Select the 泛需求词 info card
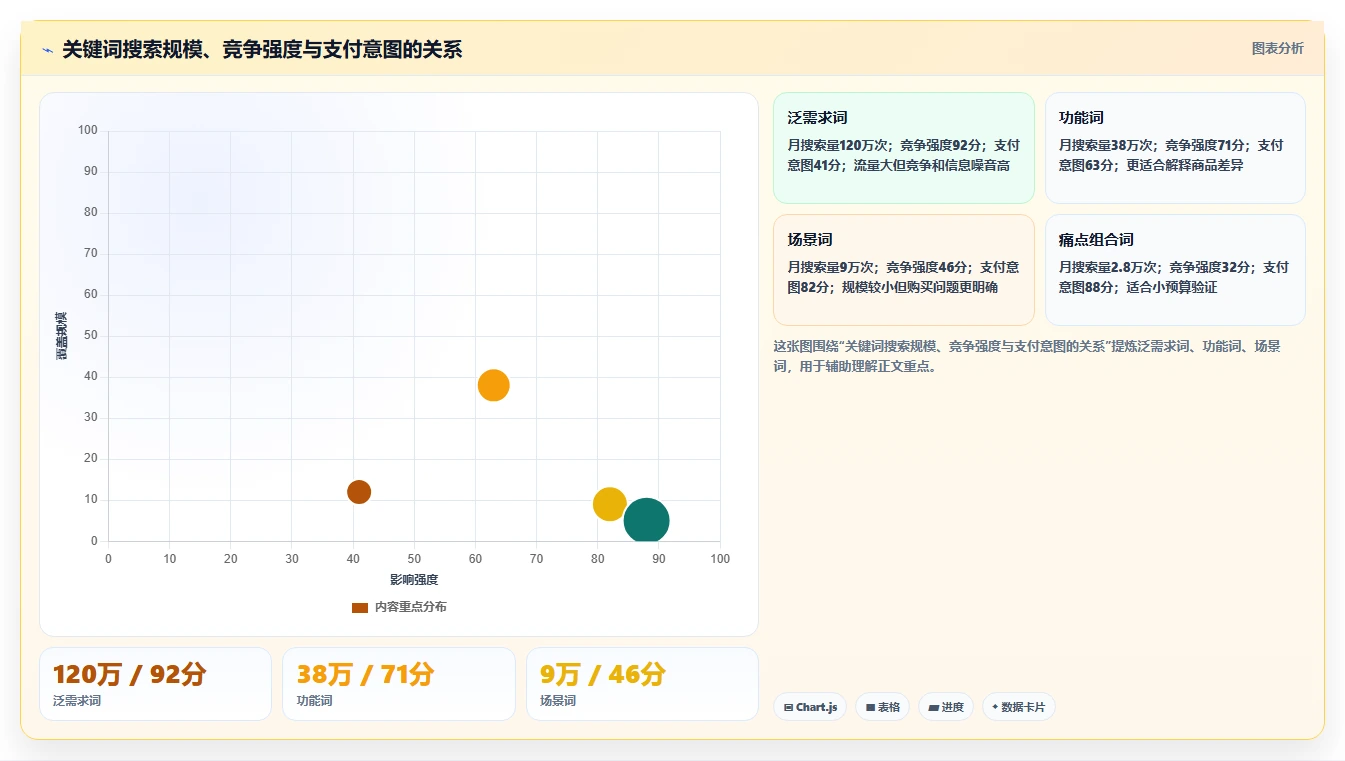 click(x=903, y=148)
